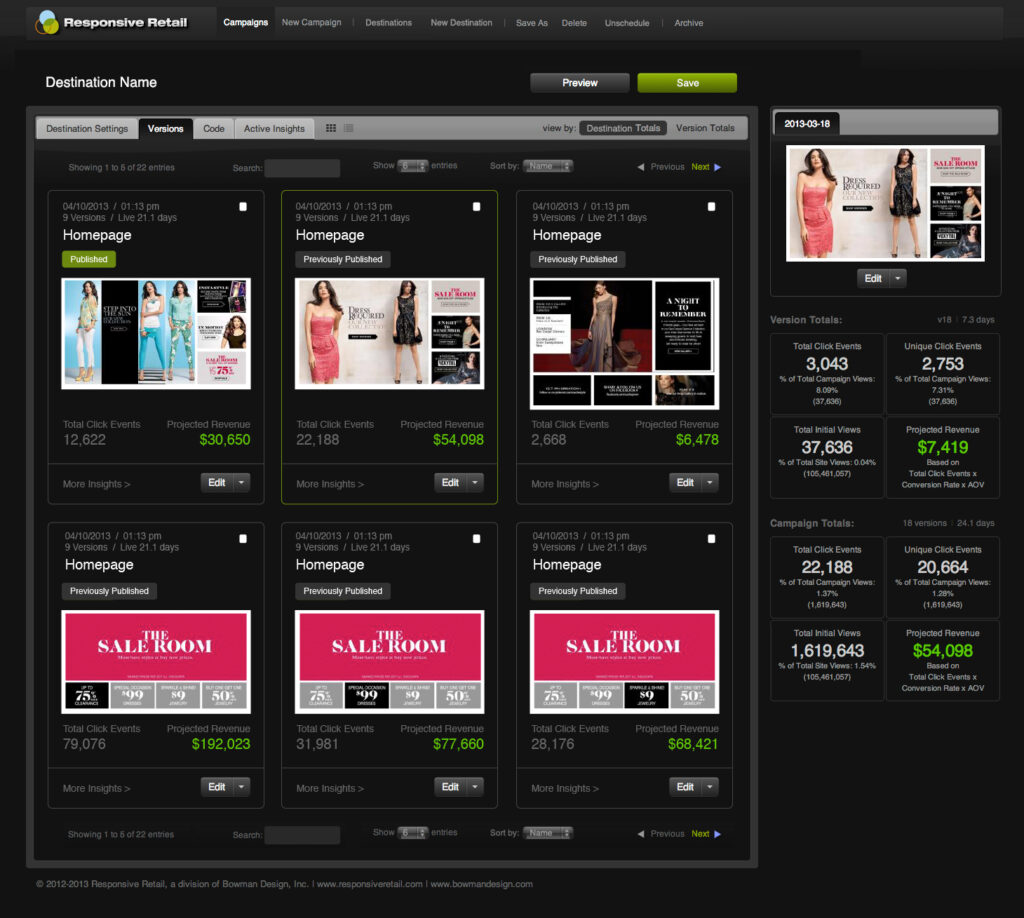Select the 2013-03-18 tab
Viewport: 1024px width, 918px height.
[x=807, y=123]
